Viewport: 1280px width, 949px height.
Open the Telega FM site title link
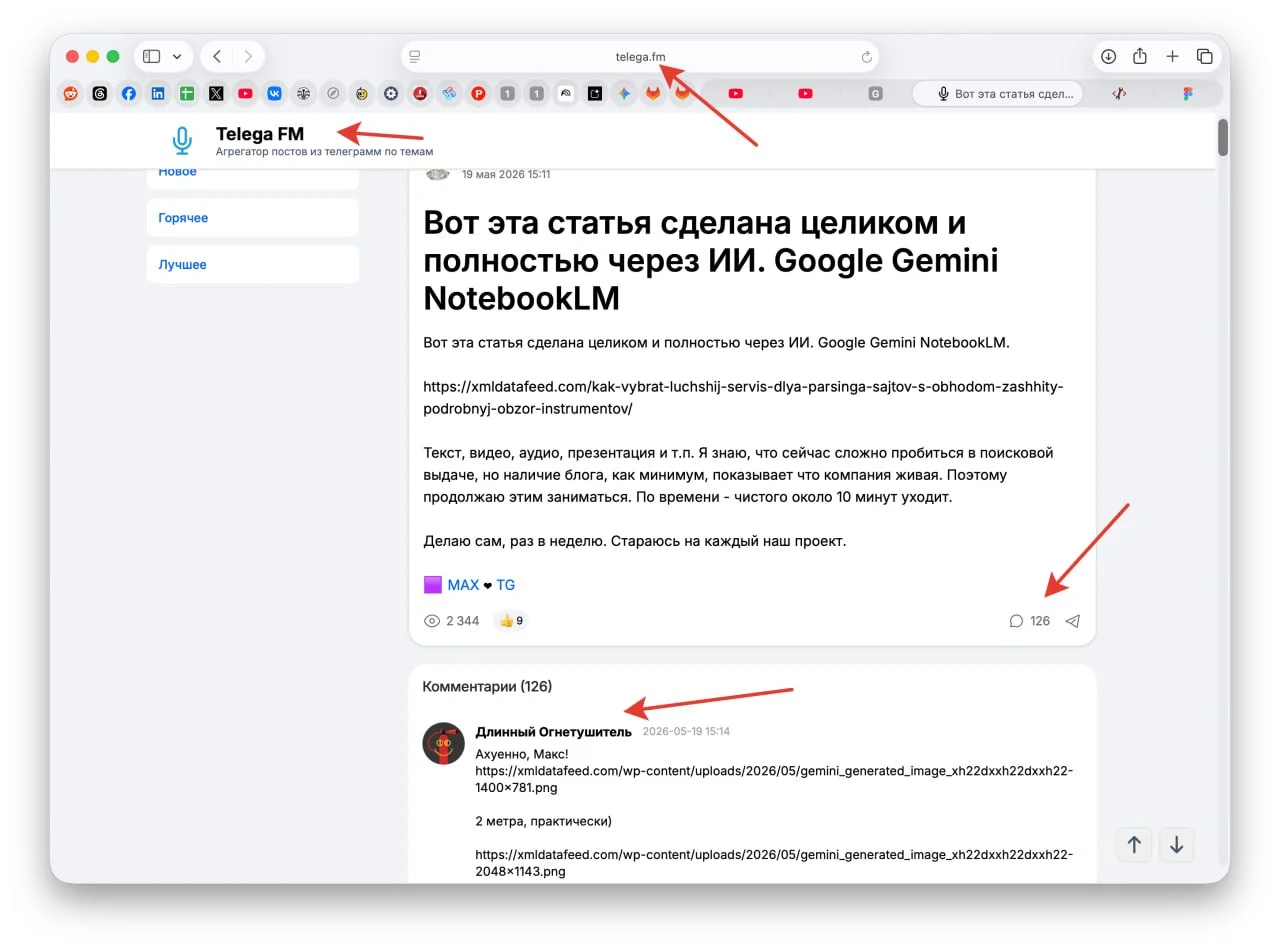tap(260, 134)
